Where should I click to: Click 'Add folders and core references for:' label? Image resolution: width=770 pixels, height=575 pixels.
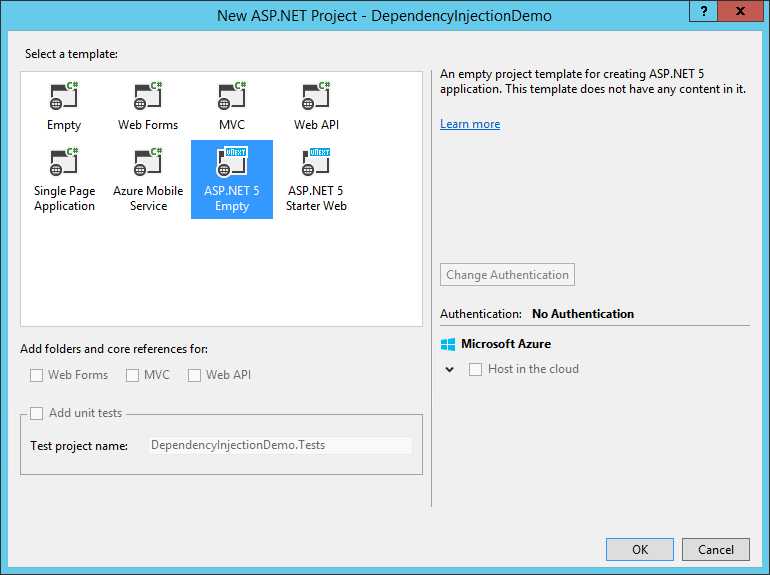pyautogui.click(x=114, y=349)
